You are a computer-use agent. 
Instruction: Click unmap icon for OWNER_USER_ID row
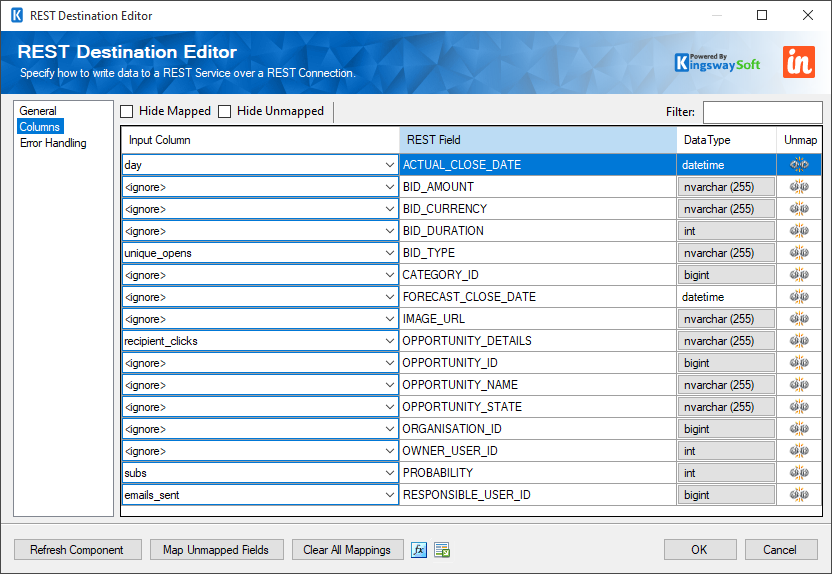(799, 451)
